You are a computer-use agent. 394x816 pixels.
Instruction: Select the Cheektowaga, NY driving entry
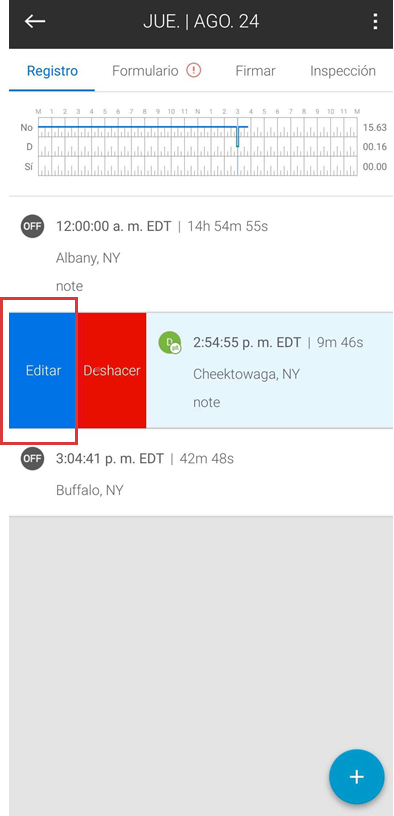(x=270, y=371)
